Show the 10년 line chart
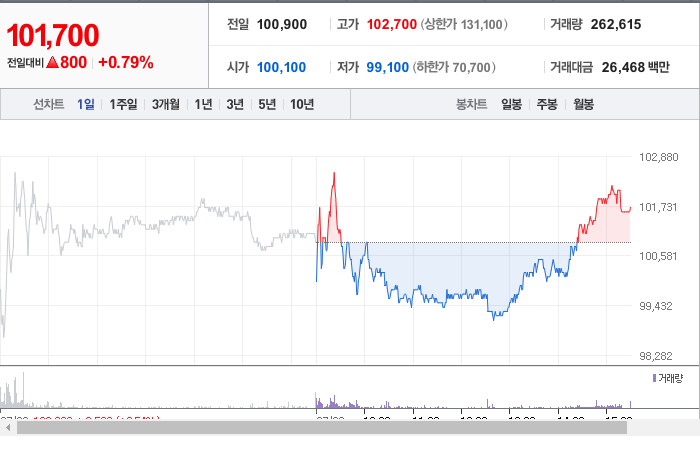 pos(302,104)
